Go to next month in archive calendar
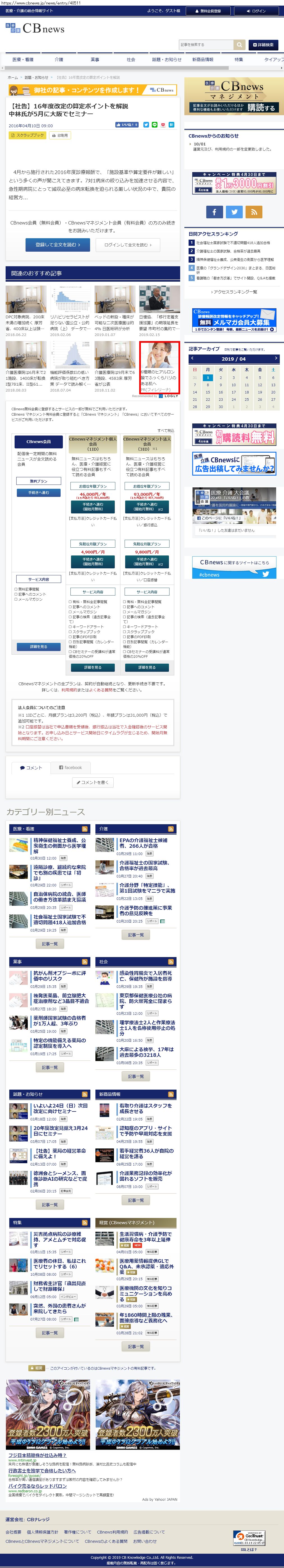284x1568 pixels. click(276, 358)
